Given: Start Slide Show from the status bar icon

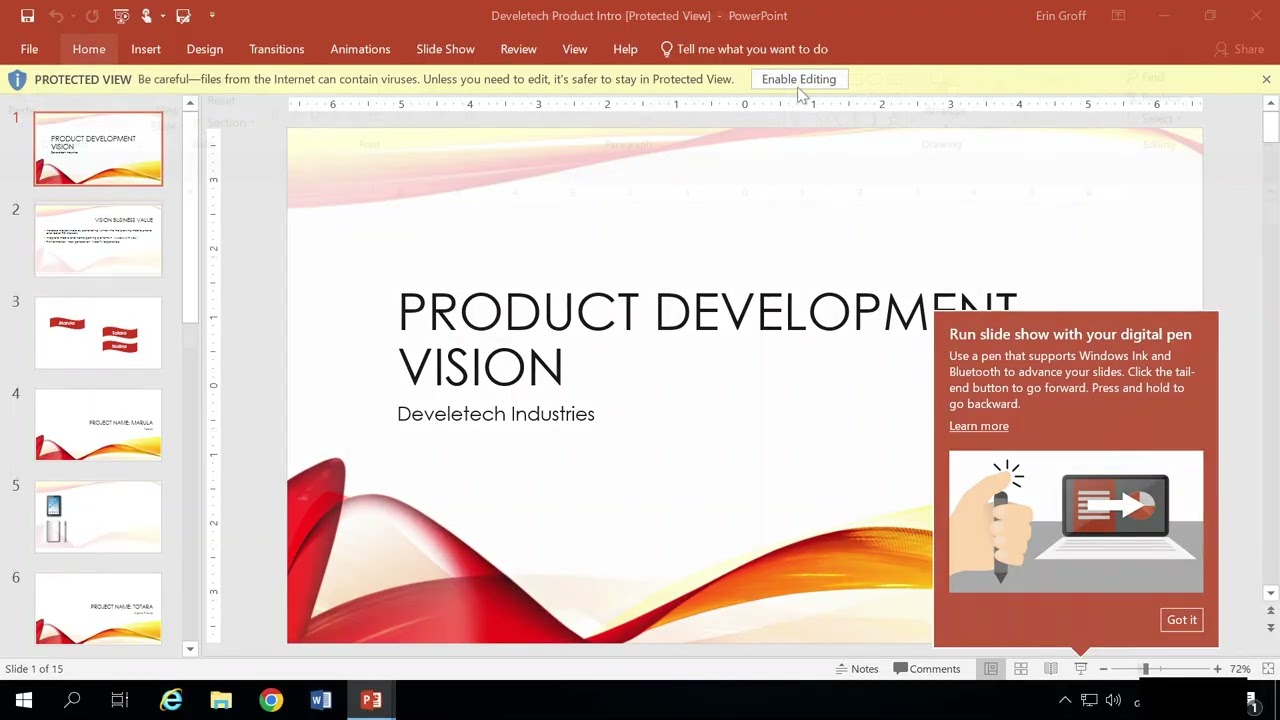Looking at the screenshot, I should (x=1081, y=669).
